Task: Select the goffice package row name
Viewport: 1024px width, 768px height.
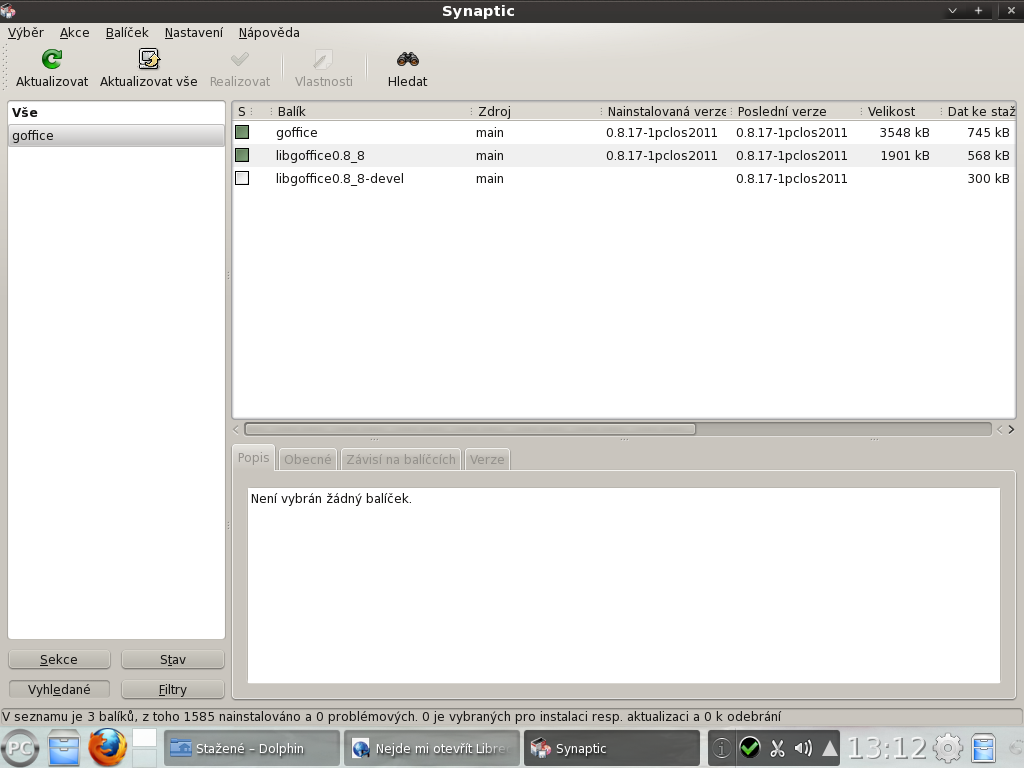Action: coord(296,133)
